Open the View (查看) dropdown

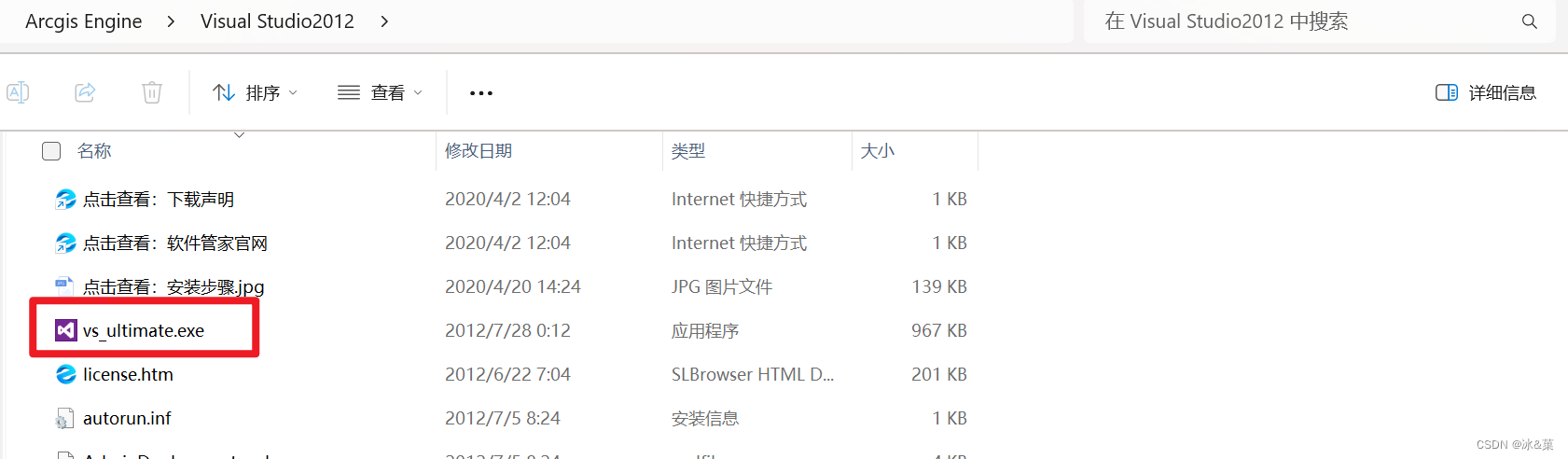381,92
